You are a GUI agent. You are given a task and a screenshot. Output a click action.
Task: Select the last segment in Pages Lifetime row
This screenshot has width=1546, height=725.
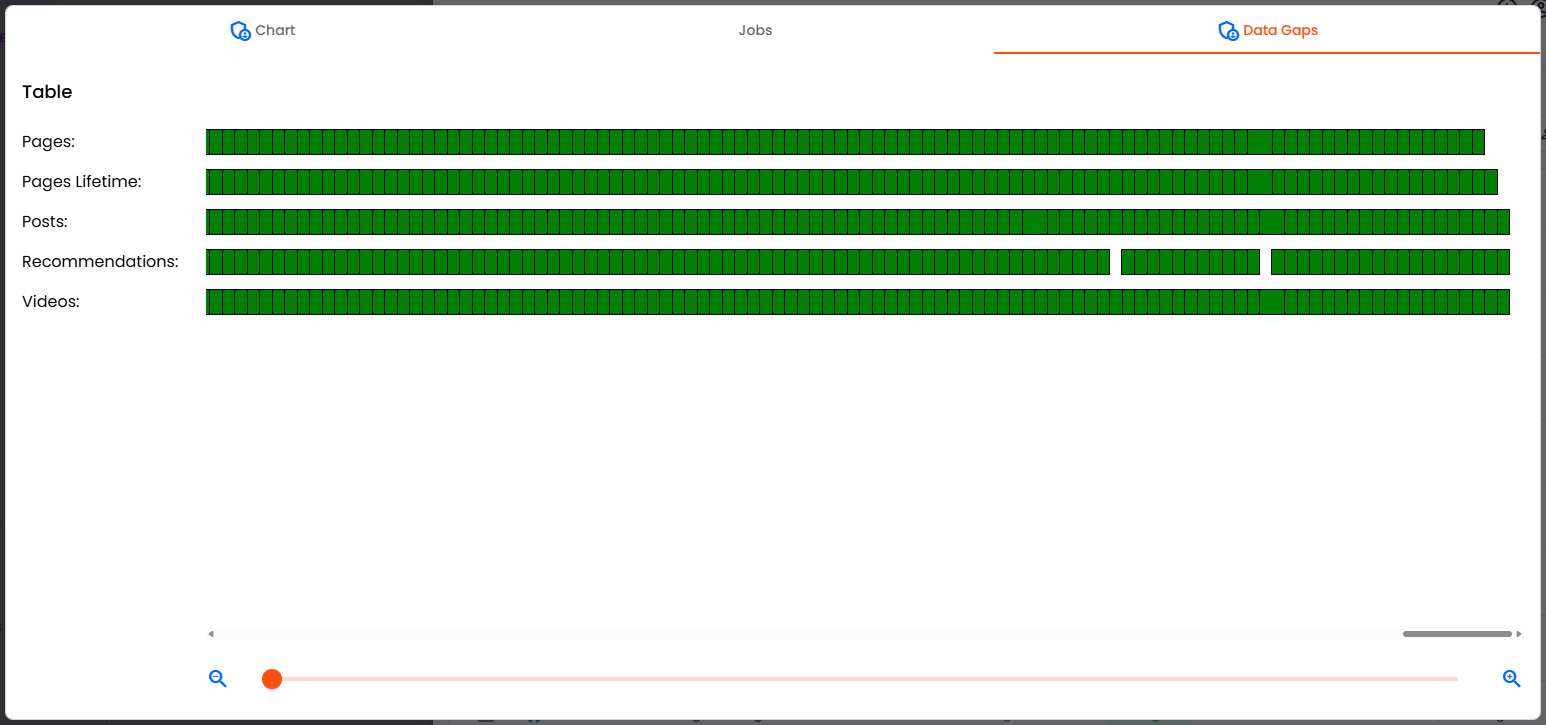click(x=1491, y=182)
